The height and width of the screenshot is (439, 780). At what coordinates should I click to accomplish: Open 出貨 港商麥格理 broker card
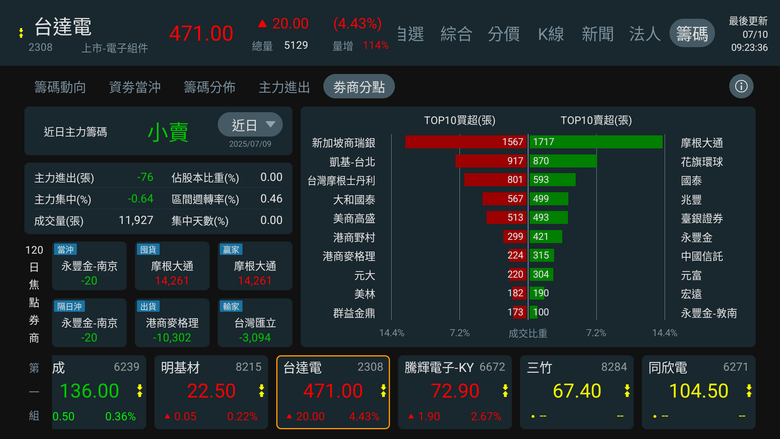[172, 323]
